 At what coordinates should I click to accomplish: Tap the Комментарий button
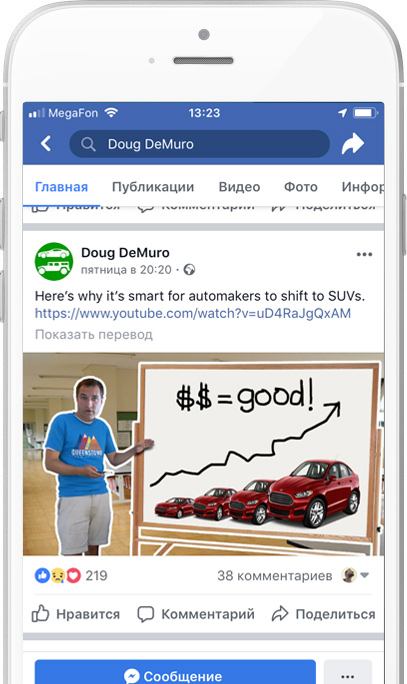(196, 614)
